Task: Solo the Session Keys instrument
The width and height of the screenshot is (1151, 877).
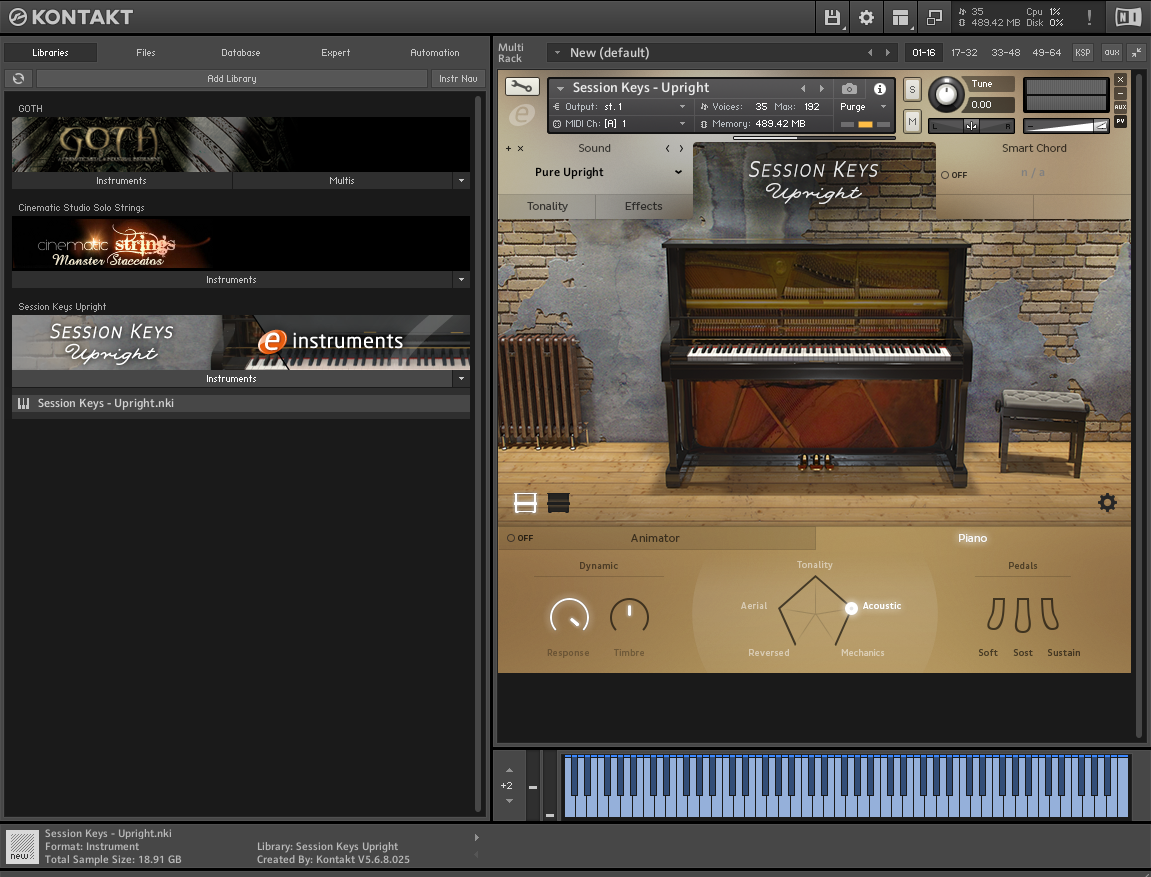Action: tap(912, 90)
